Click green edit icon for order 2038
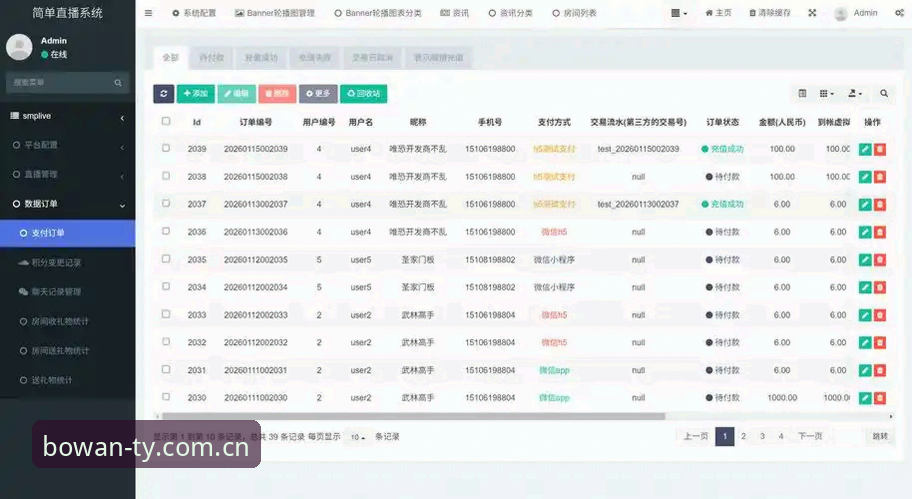Viewport: 912px width, 499px height. [x=865, y=177]
